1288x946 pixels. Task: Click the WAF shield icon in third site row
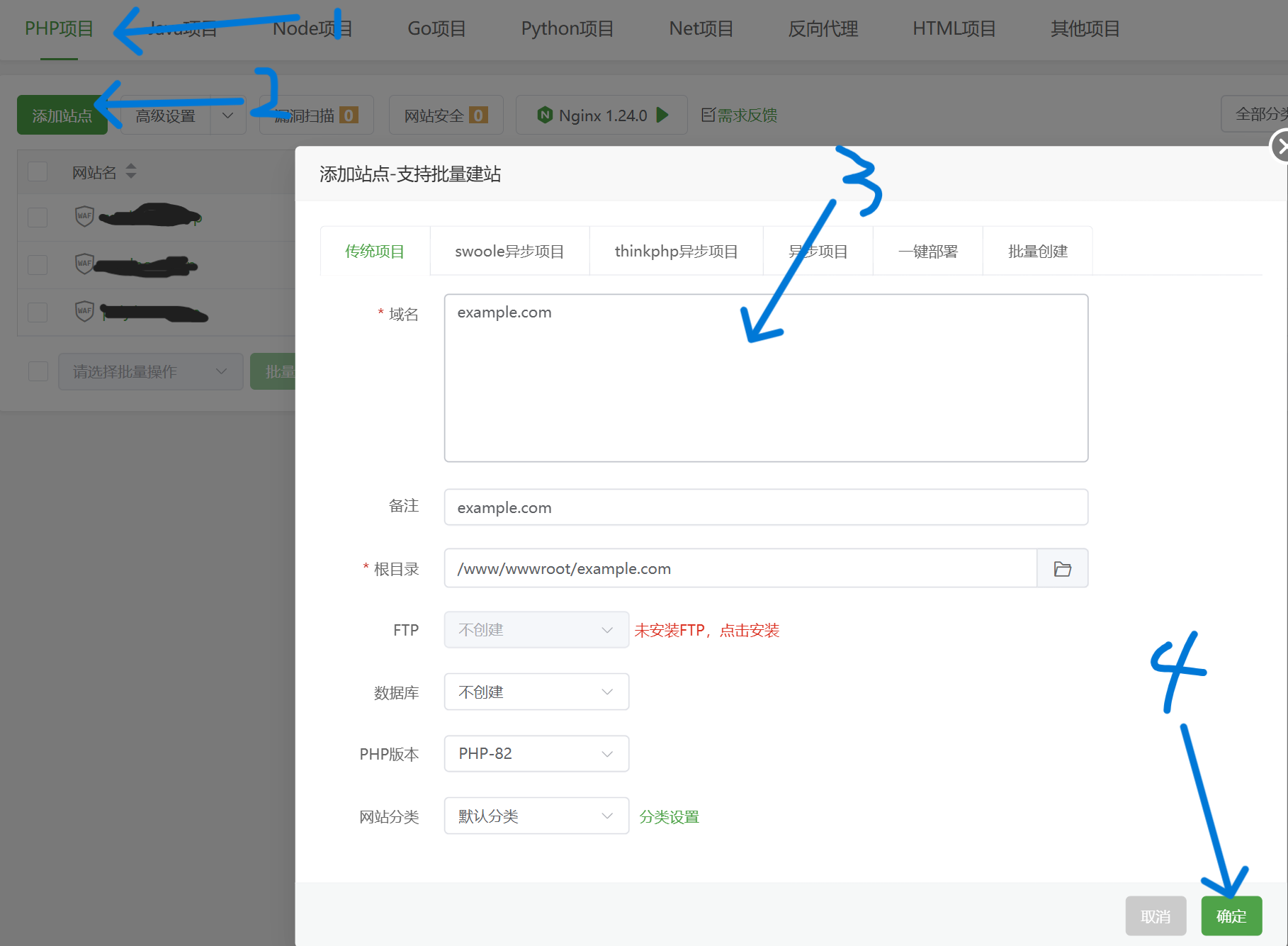click(x=84, y=311)
